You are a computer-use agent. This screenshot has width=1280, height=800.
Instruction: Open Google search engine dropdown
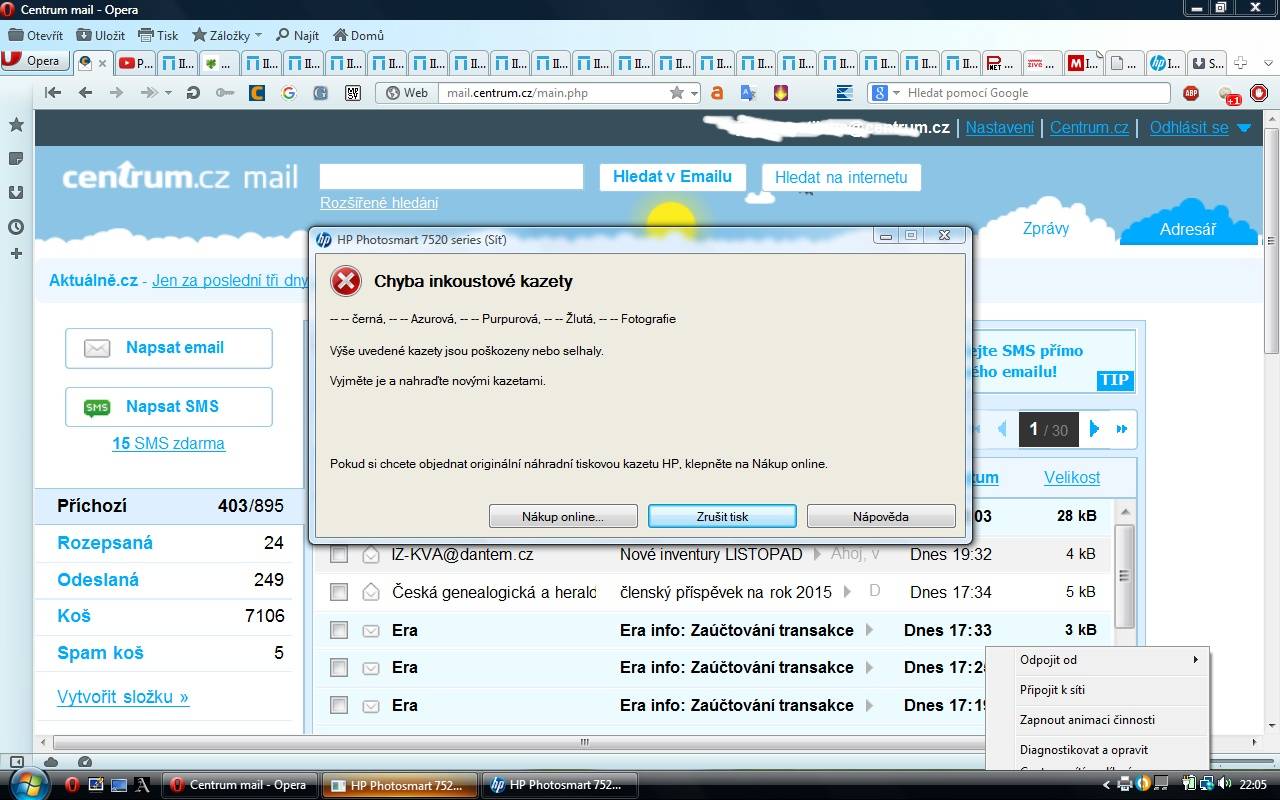point(886,93)
